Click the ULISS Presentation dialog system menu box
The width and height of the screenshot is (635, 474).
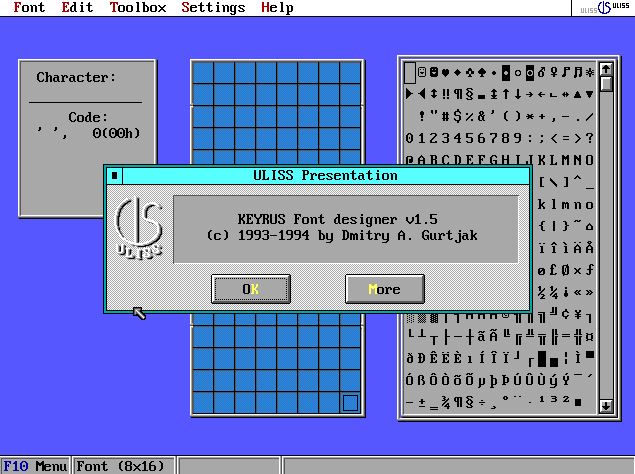[115, 175]
